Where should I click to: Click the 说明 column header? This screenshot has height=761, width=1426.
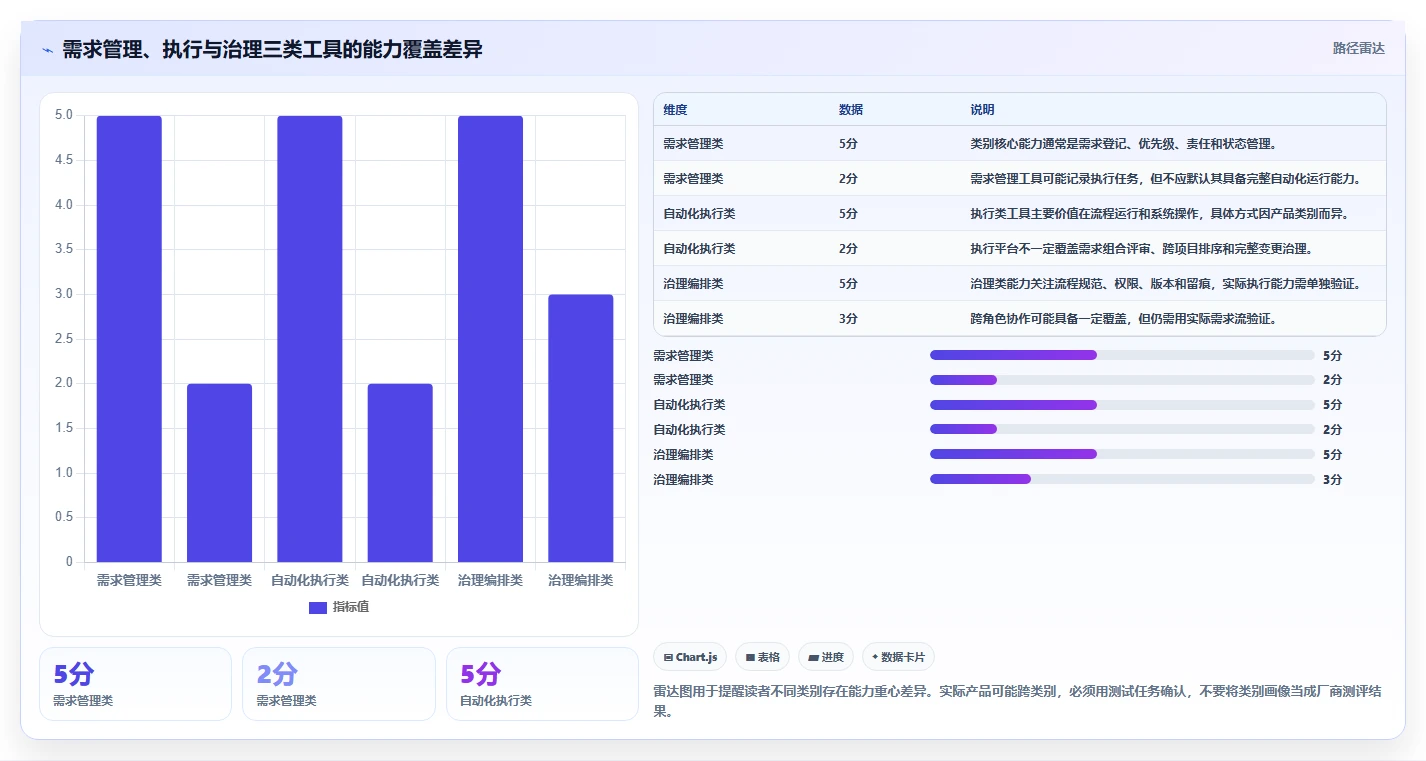pos(982,110)
